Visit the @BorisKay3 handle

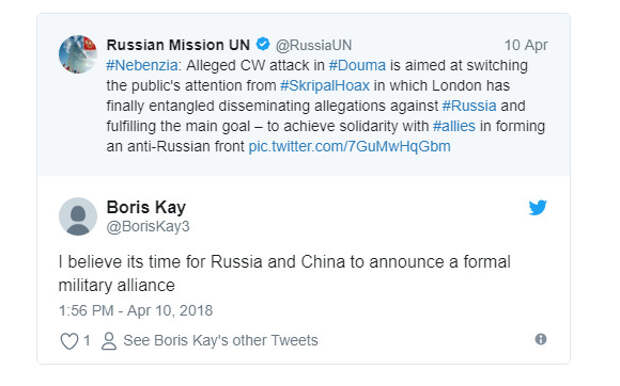tap(148, 227)
